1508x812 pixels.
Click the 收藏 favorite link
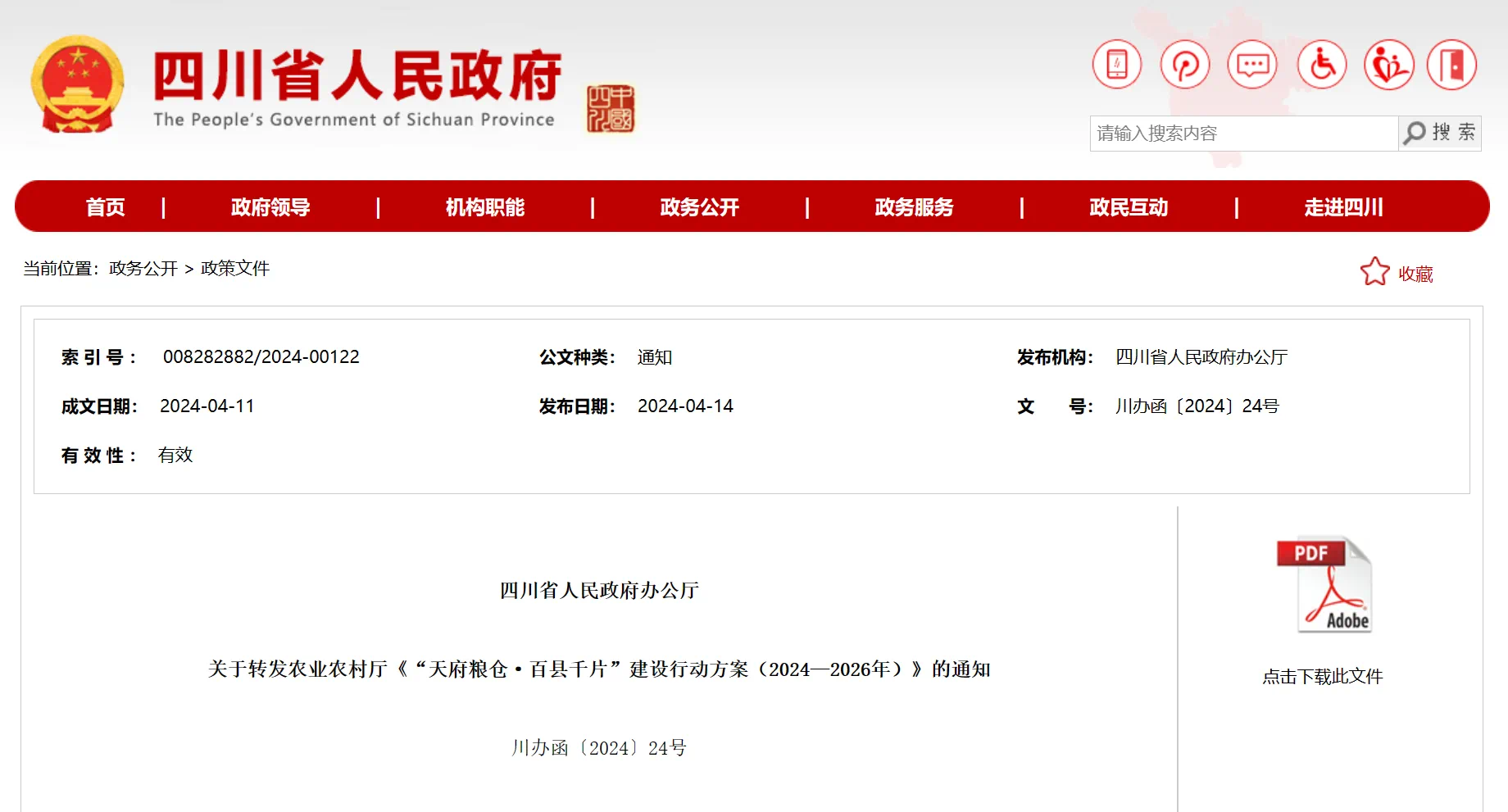pyautogui.click(x=1415, y=274)
